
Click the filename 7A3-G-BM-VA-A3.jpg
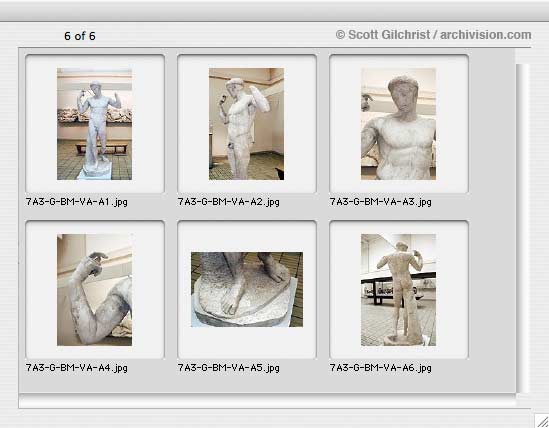point(381,202)
